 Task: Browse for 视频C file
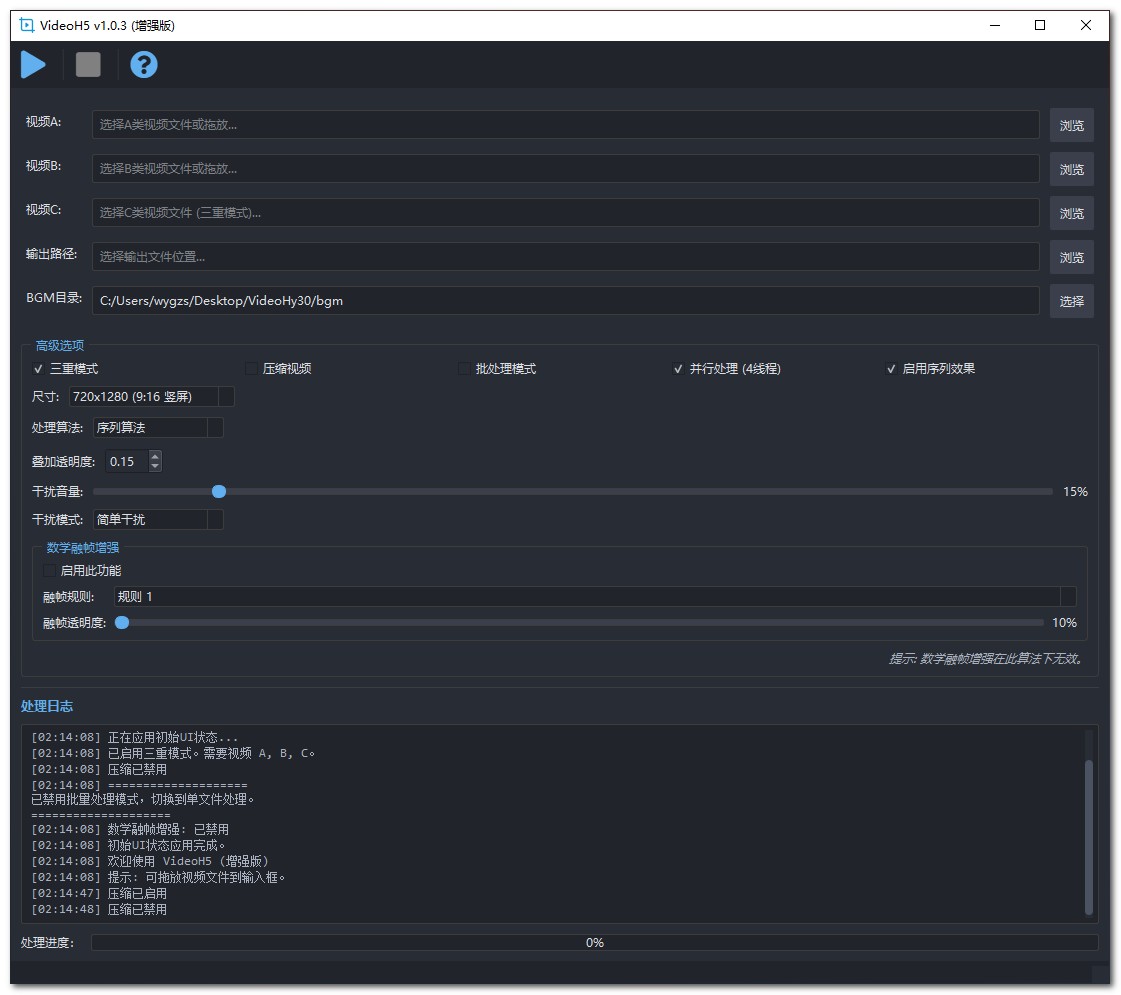pyautogui.click(x=1071, y=213)
